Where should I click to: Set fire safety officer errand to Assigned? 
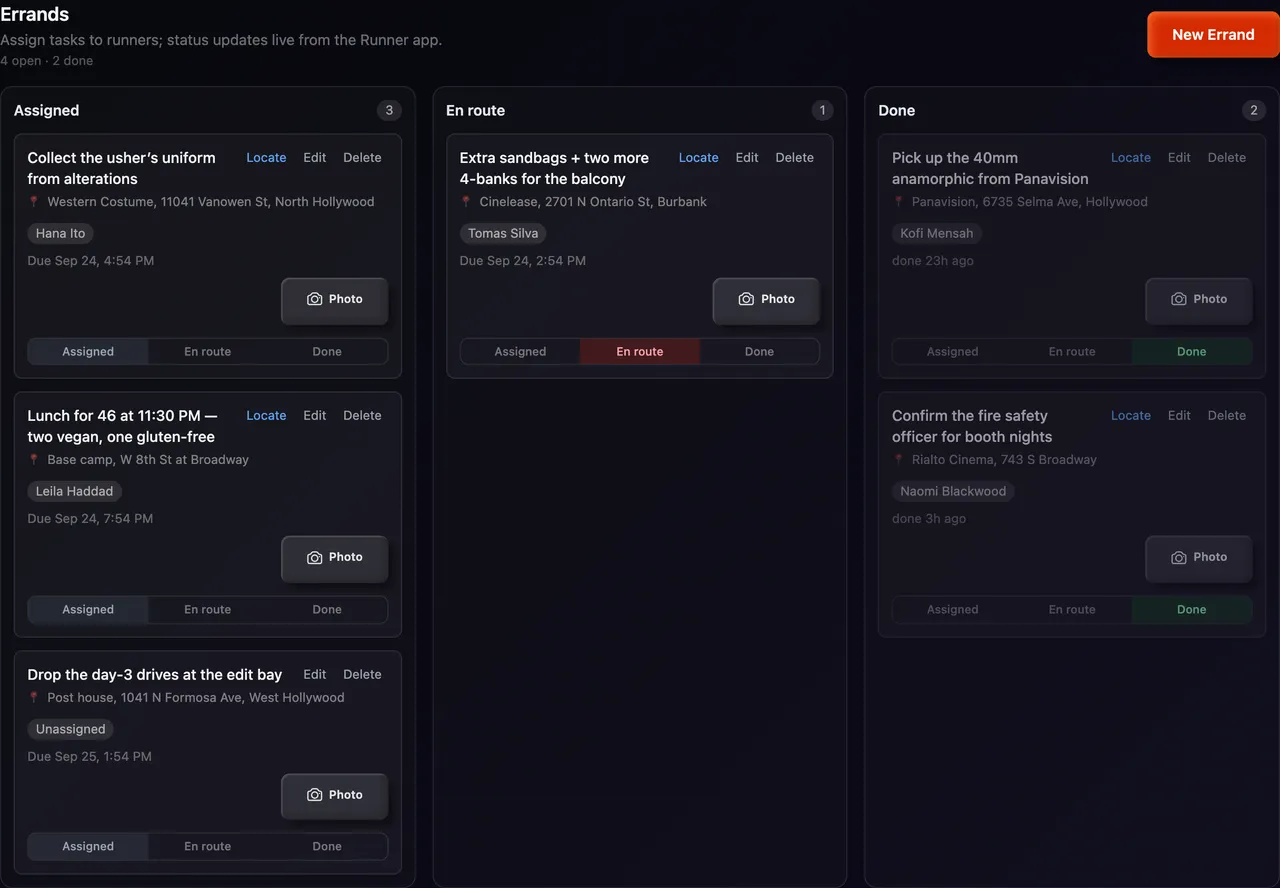[x=952, y=610]
